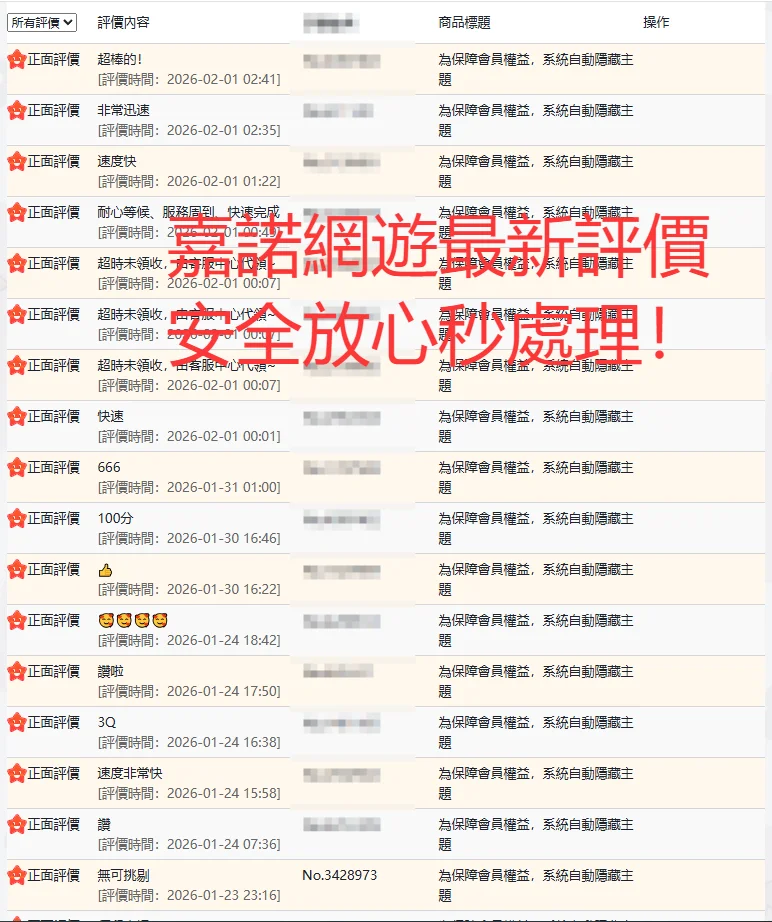Click order number No.3428973
The image size is (772, 922).
tap(340, 875)
